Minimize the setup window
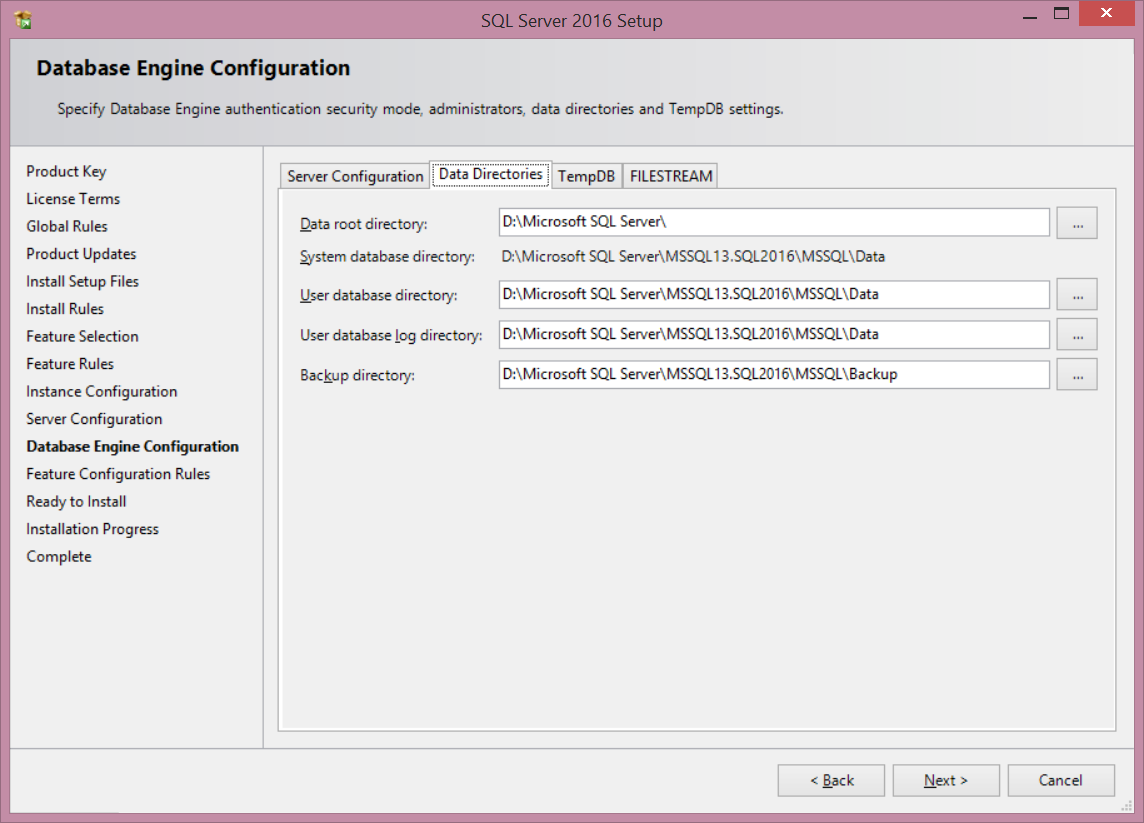 [1027, 14]
